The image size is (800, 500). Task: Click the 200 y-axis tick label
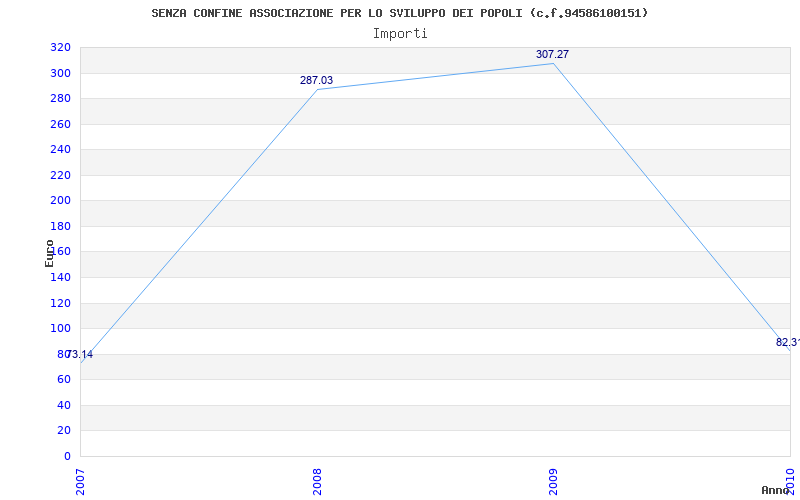60,201
